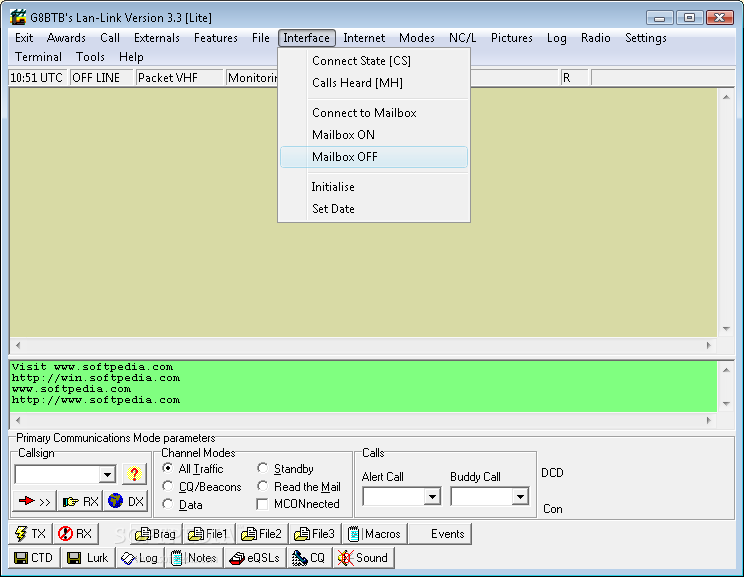The image size is (744, 577).
Task: Open the Radio menu
Action: point(596,38)
